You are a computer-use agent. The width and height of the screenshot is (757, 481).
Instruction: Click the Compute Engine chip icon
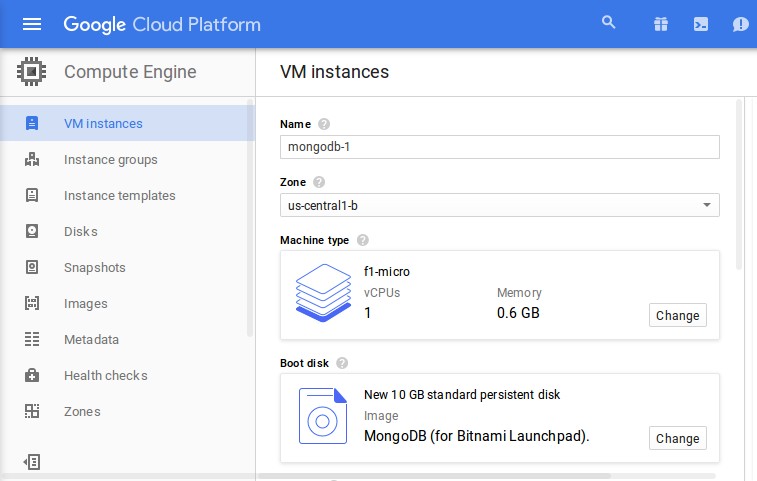pyautogui.click(x=31, y=71)
